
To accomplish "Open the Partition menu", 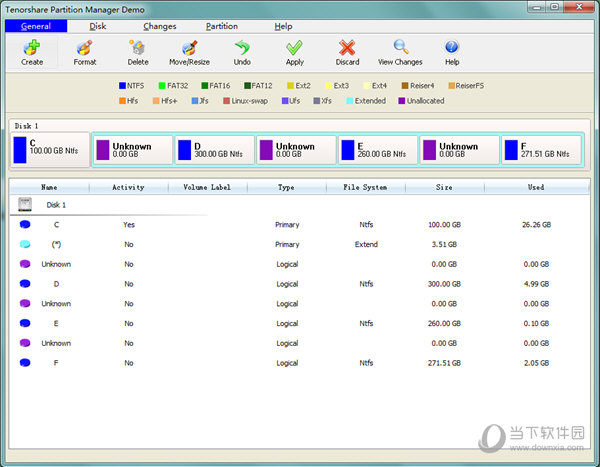I will (222, 26).
